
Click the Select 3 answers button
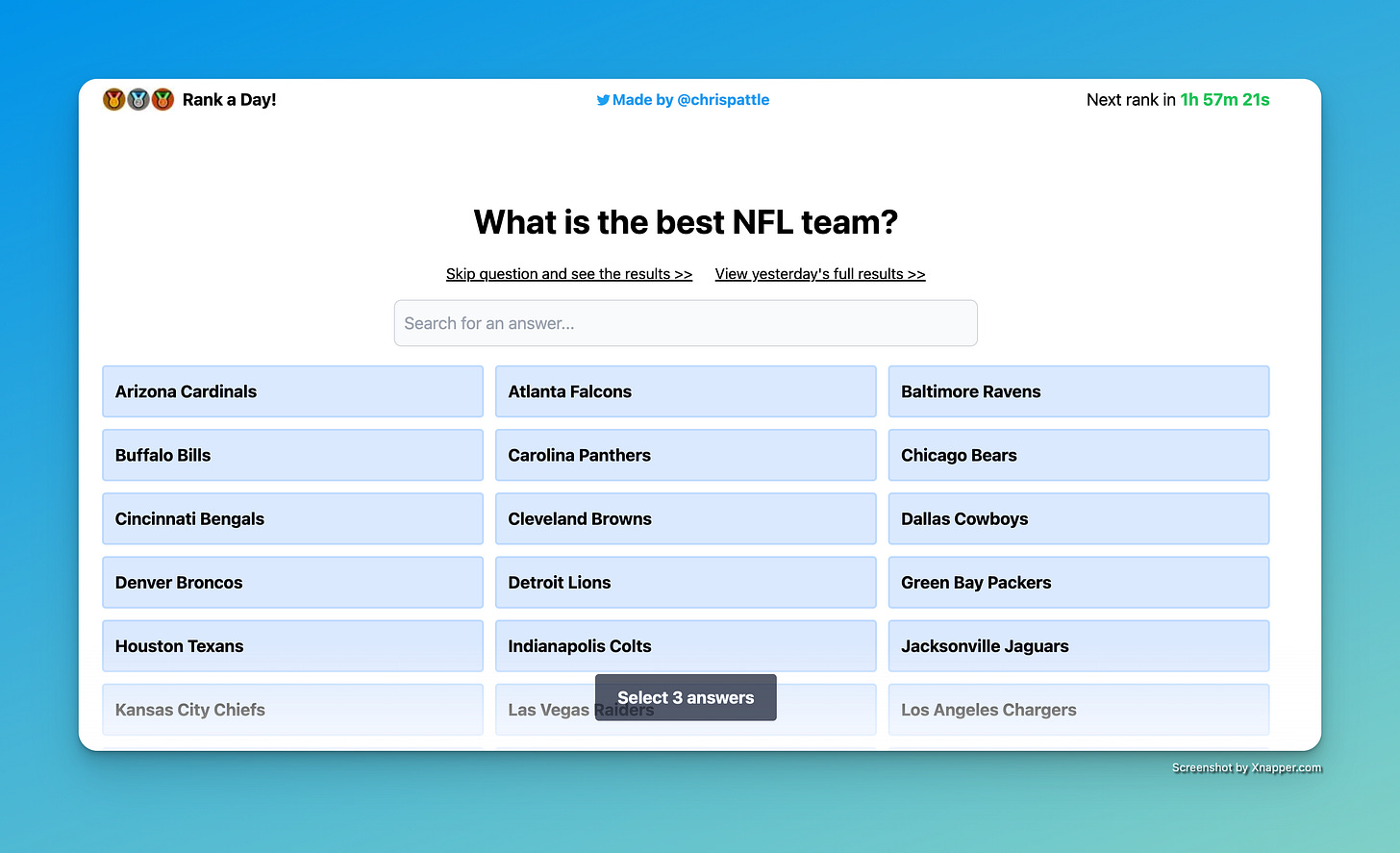point(686,697)
